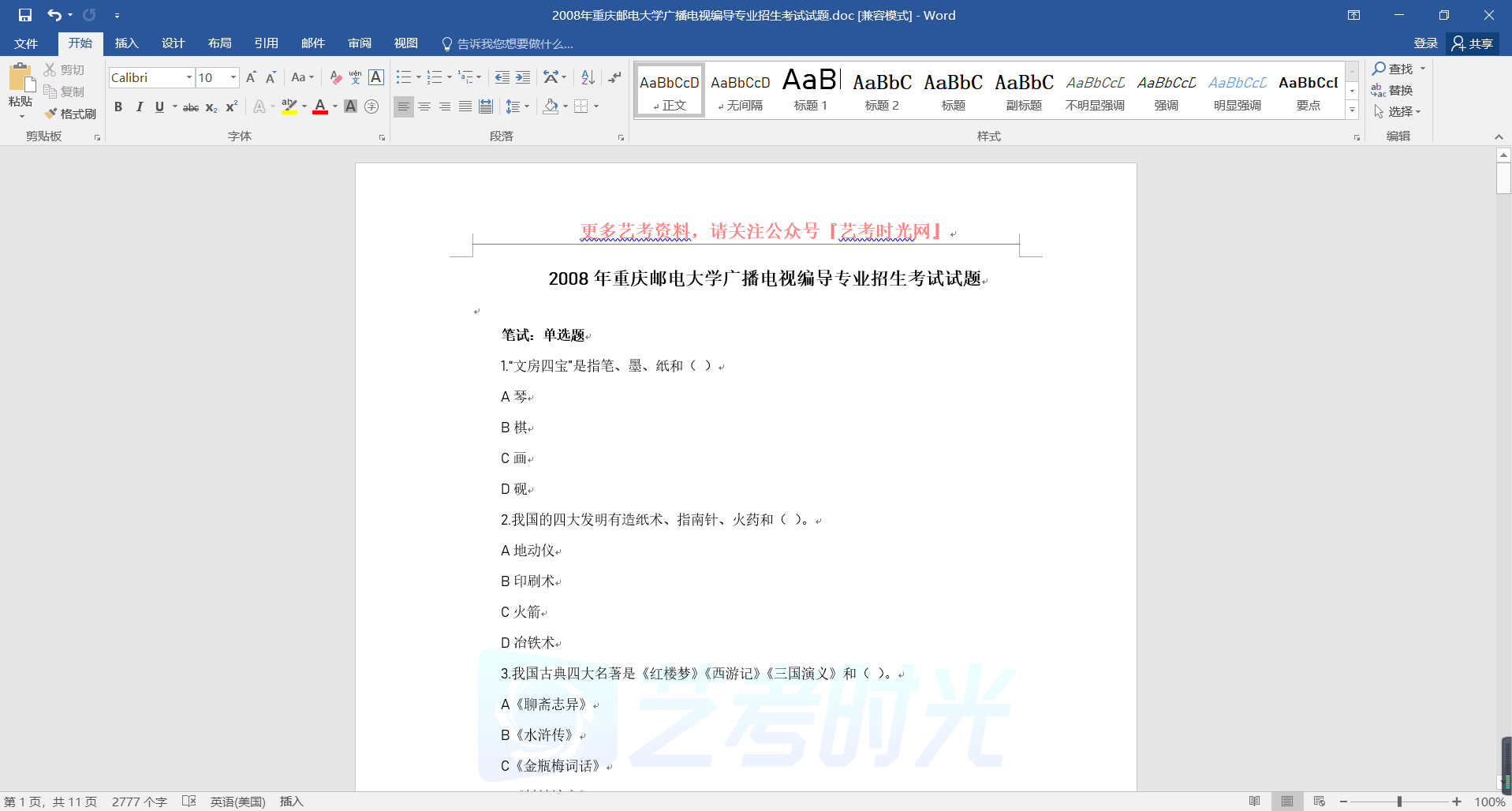
Task: Click the increase indent icon
Action: tap(523, 77)
